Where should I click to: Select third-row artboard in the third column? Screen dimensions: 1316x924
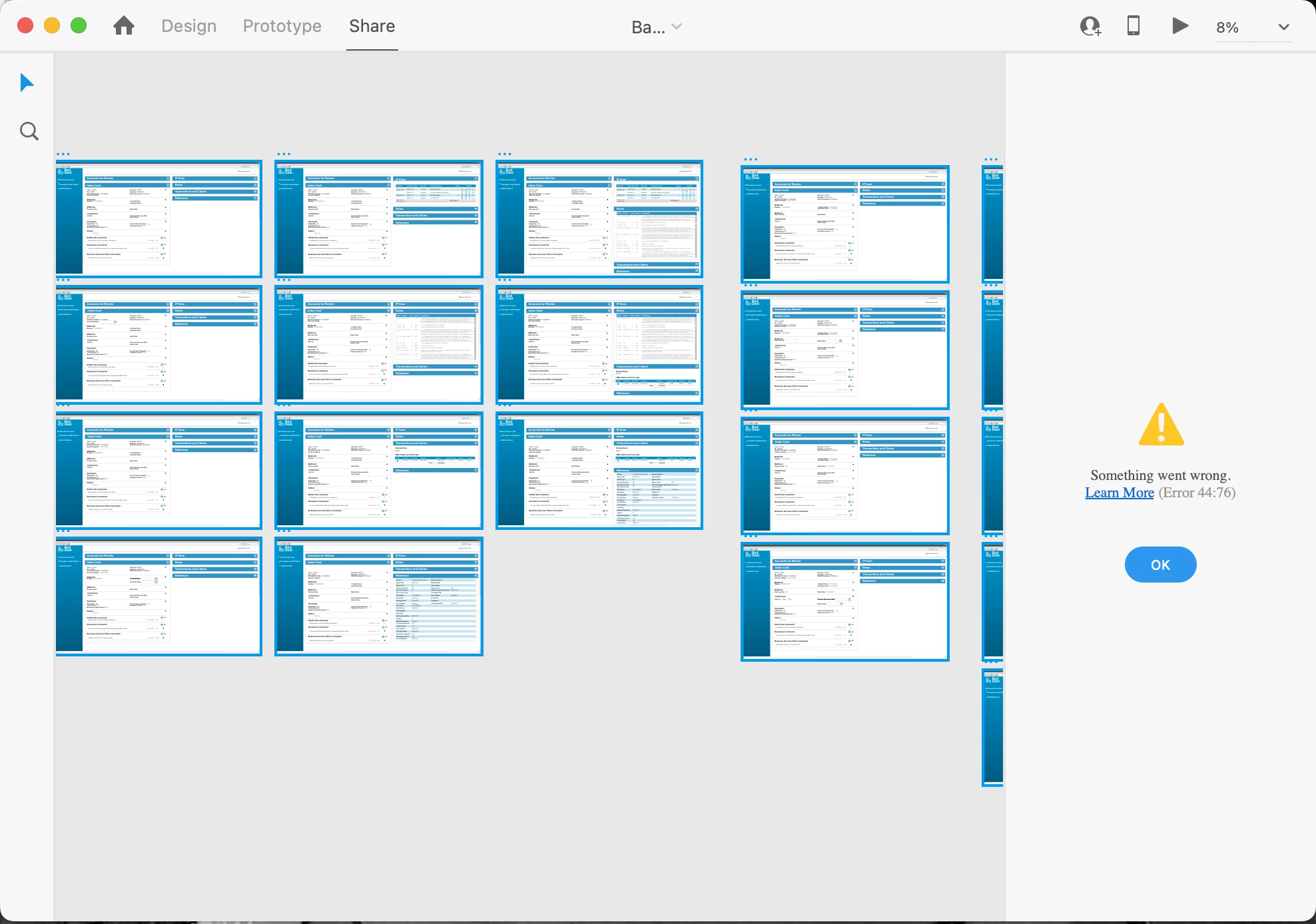pyautogui.click(x=599, y=470)
